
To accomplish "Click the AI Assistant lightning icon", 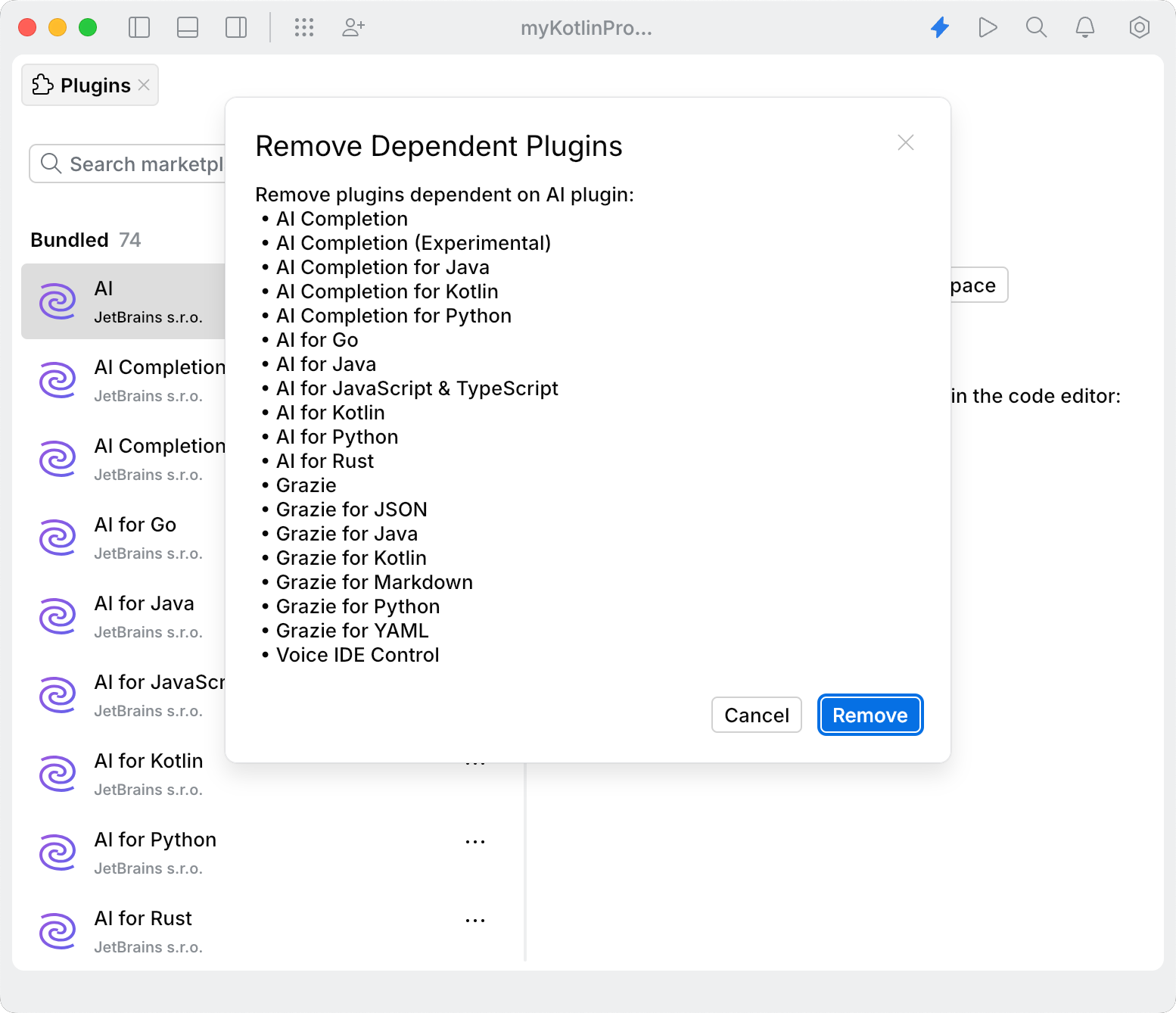I will (939, 27).
